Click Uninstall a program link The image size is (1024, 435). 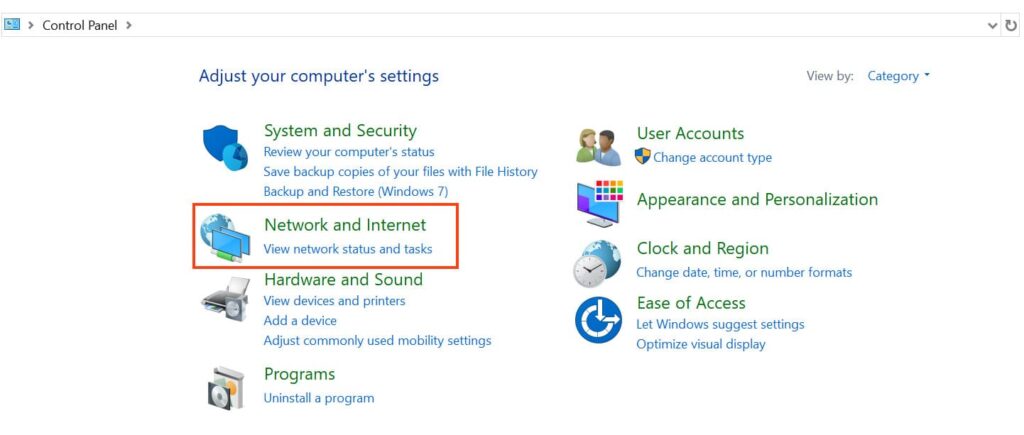319,398
